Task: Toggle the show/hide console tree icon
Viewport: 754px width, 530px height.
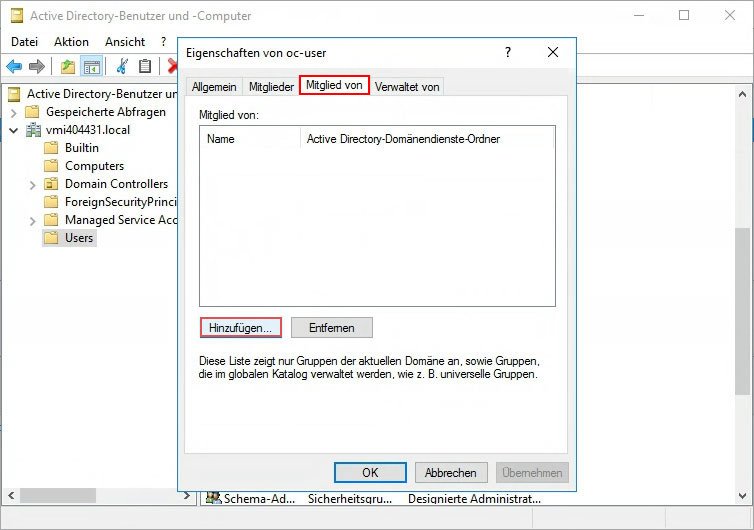Action: click(91, 66)
